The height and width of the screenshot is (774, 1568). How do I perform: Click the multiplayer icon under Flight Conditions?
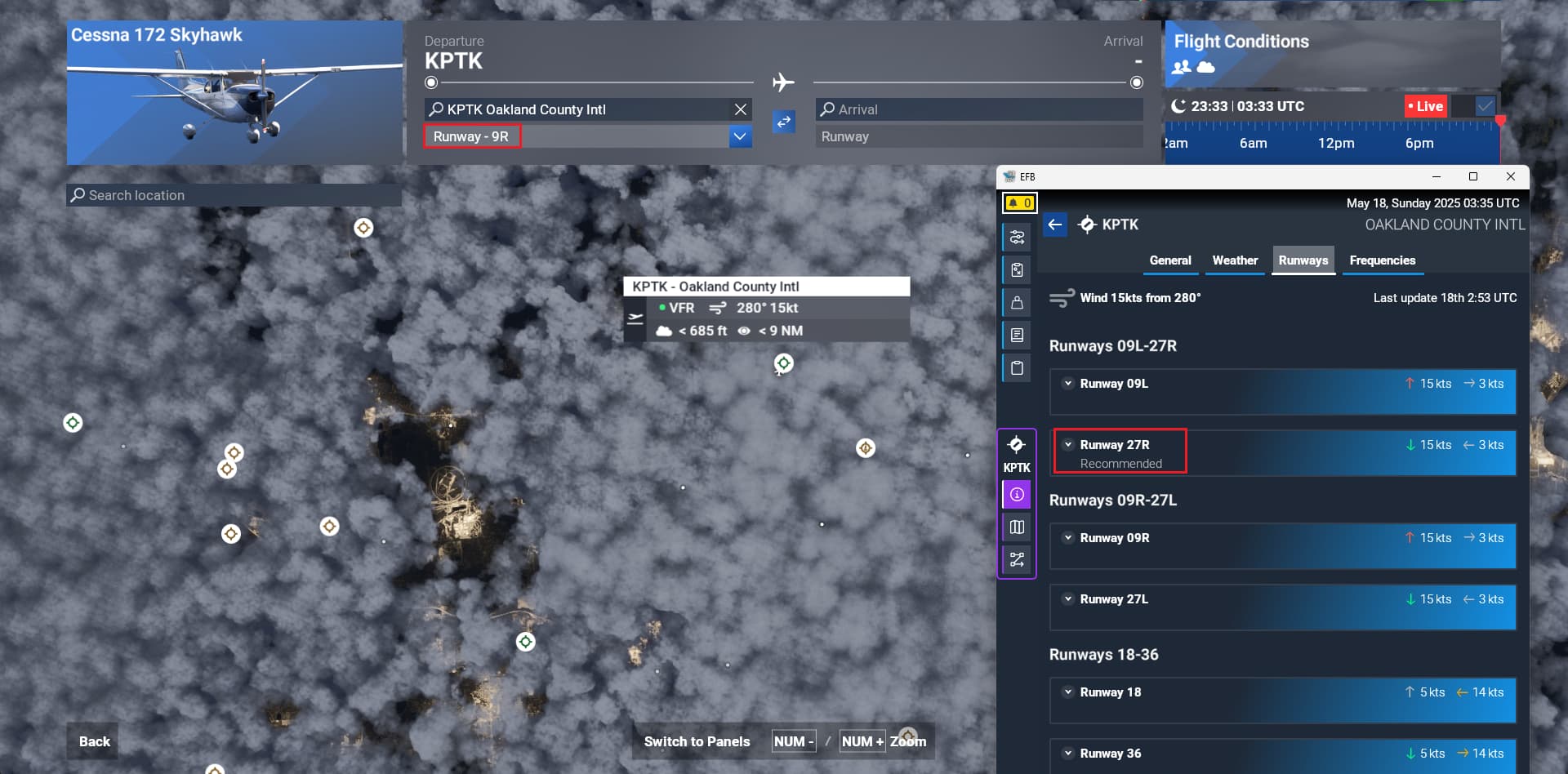pos(1182,67)
